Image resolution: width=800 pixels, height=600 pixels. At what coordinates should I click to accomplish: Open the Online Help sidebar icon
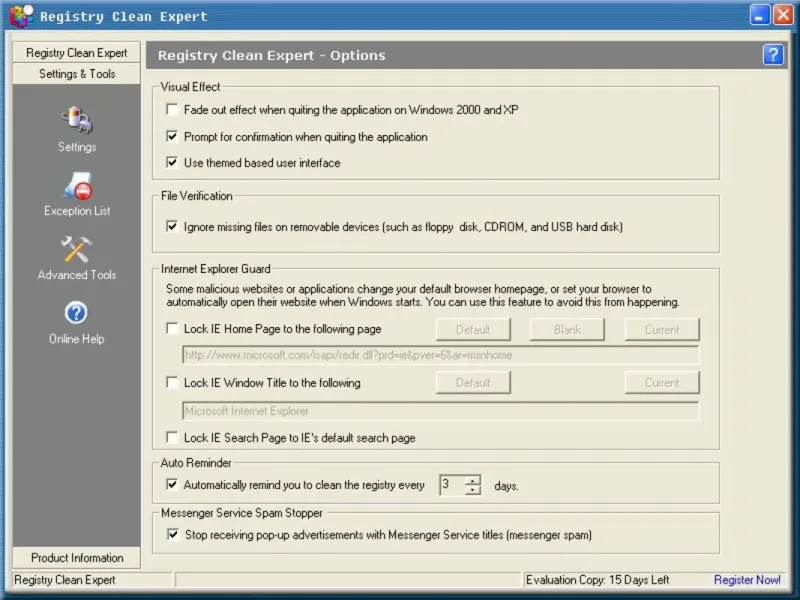(77, 313)
